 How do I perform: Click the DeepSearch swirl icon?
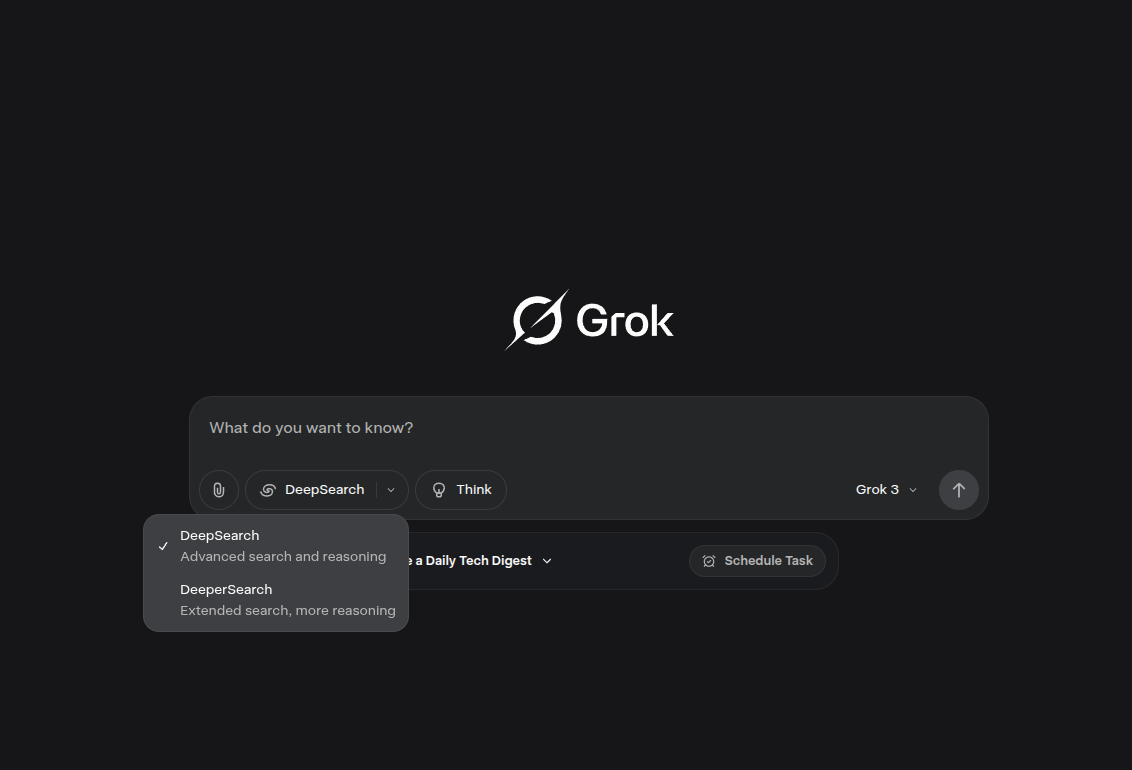[x=268, y=490]
